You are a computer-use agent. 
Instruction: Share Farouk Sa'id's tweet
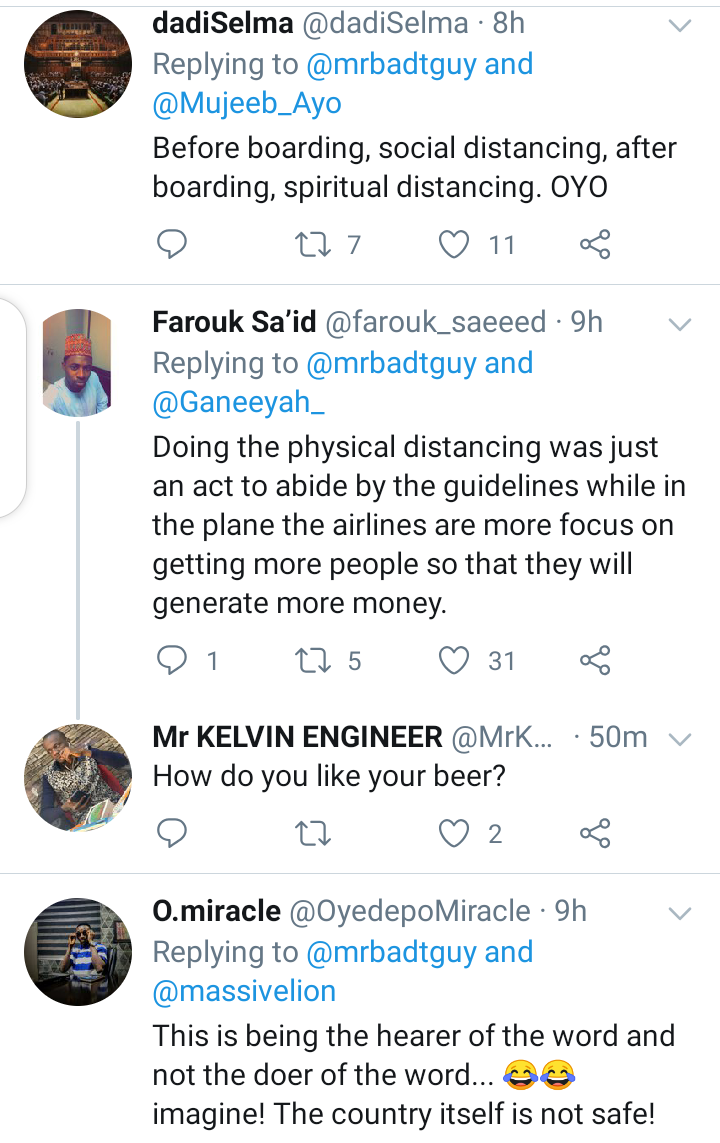click(x=595, y=660)
